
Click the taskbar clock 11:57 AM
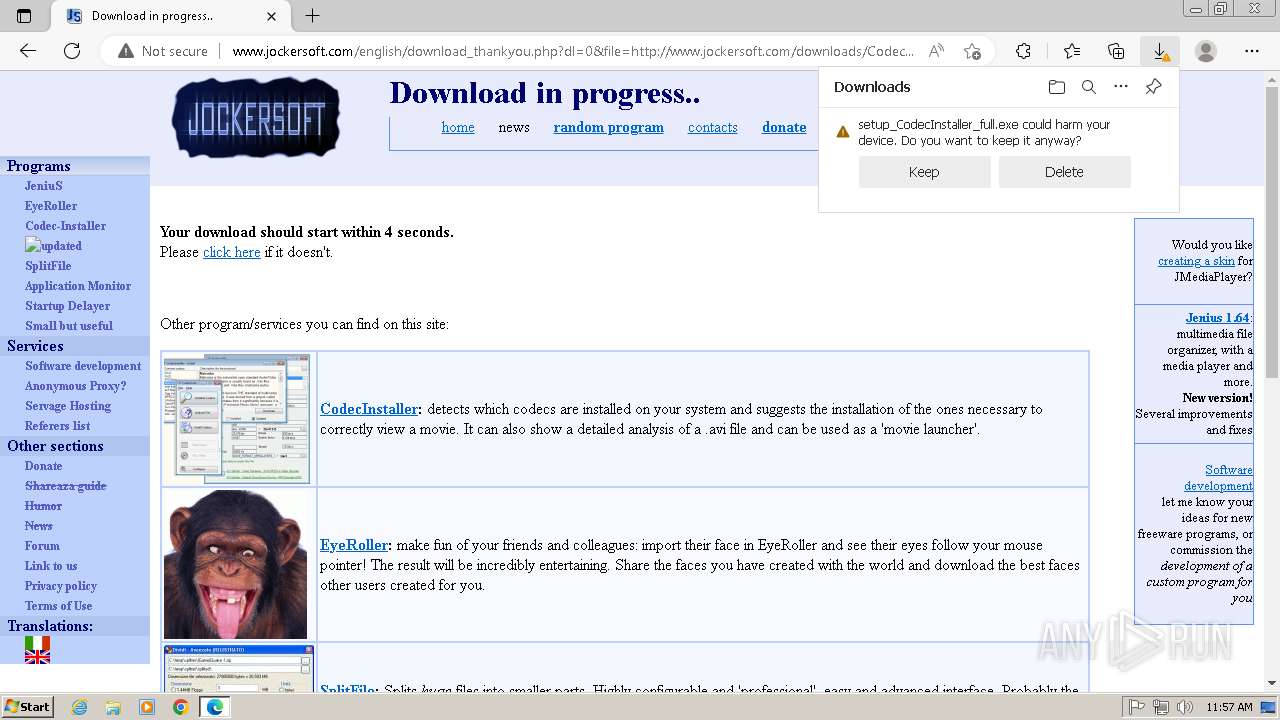coord(1229,707)
